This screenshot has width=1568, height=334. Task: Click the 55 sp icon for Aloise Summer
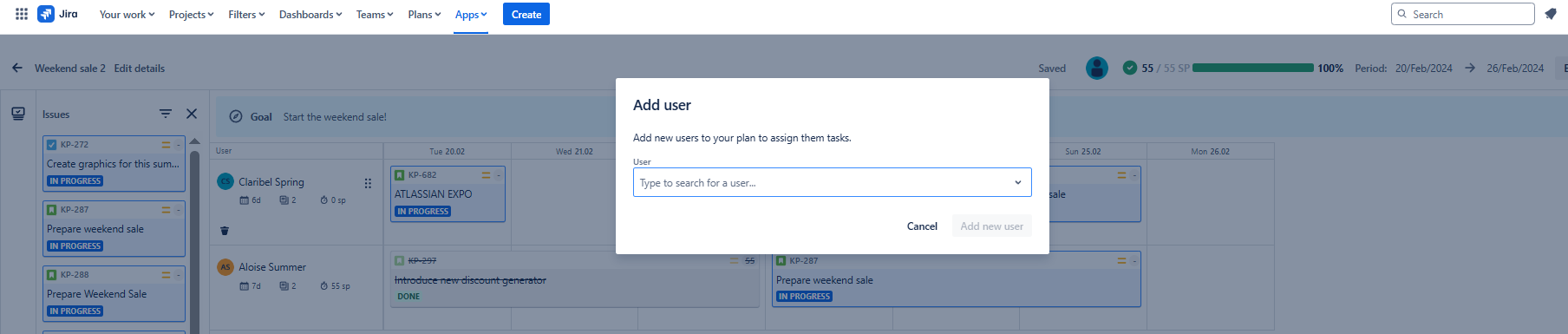click(x=324, y=286)
